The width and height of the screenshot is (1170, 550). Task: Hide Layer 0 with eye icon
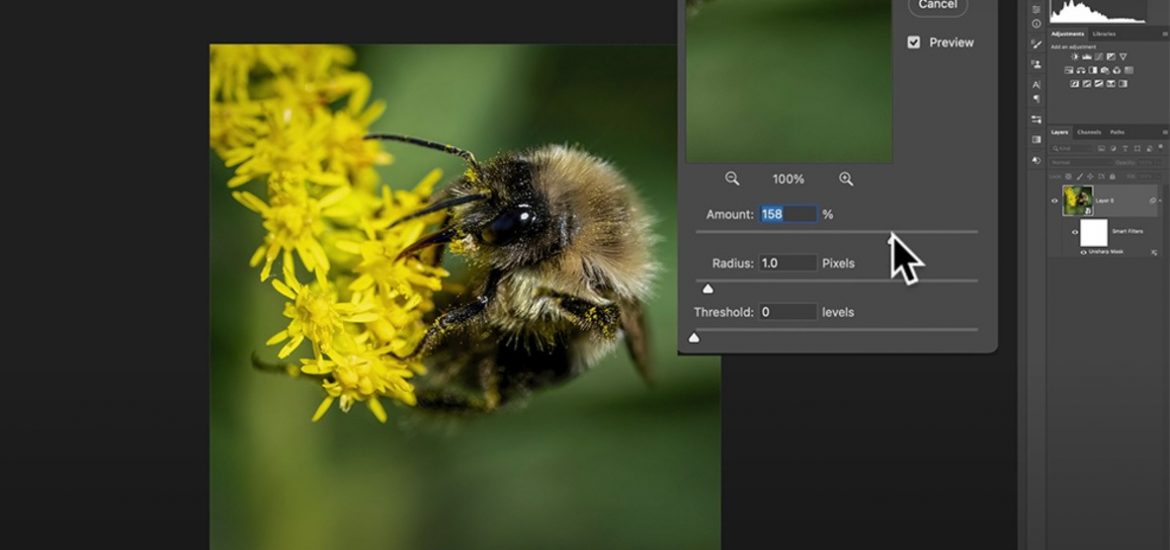pos(1054,200)
